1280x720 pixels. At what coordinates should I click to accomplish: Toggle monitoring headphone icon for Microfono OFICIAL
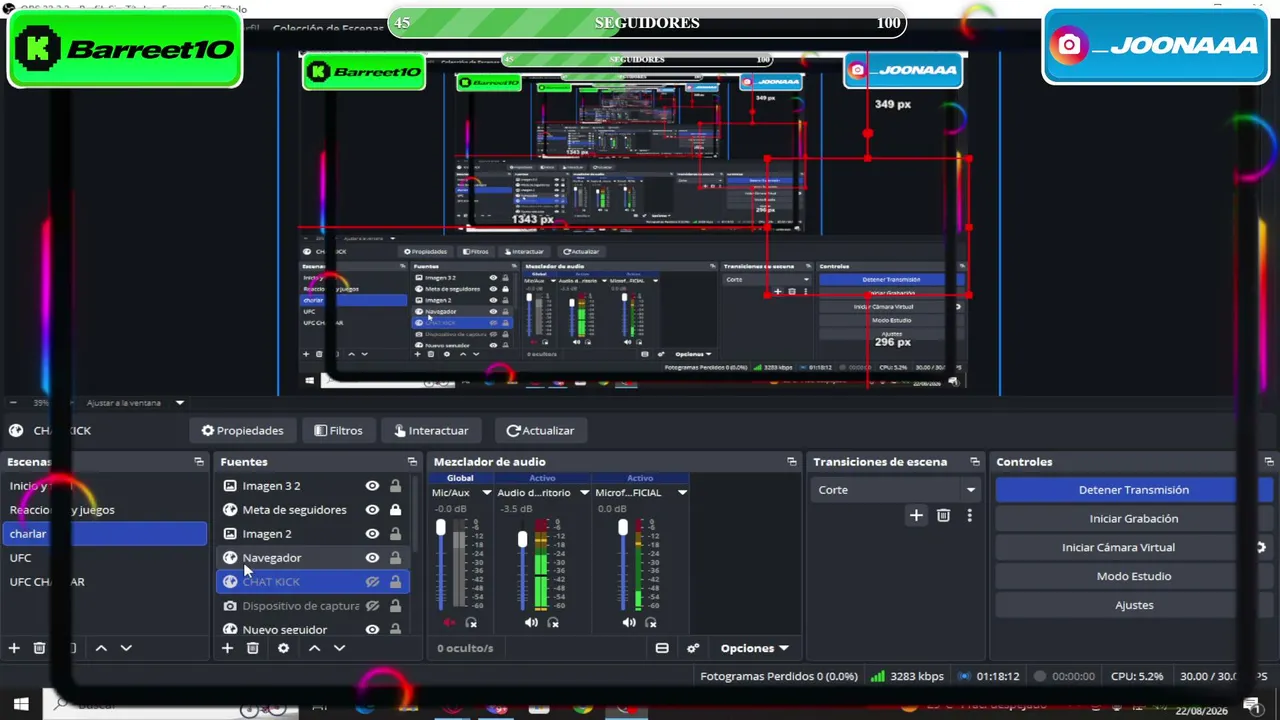[x=651, y=623]
